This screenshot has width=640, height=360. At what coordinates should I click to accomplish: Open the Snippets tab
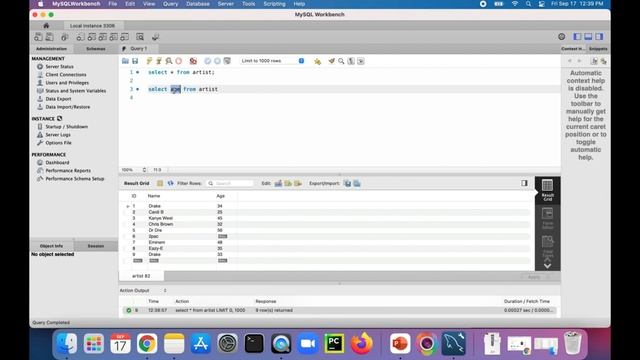pos(598,49)
